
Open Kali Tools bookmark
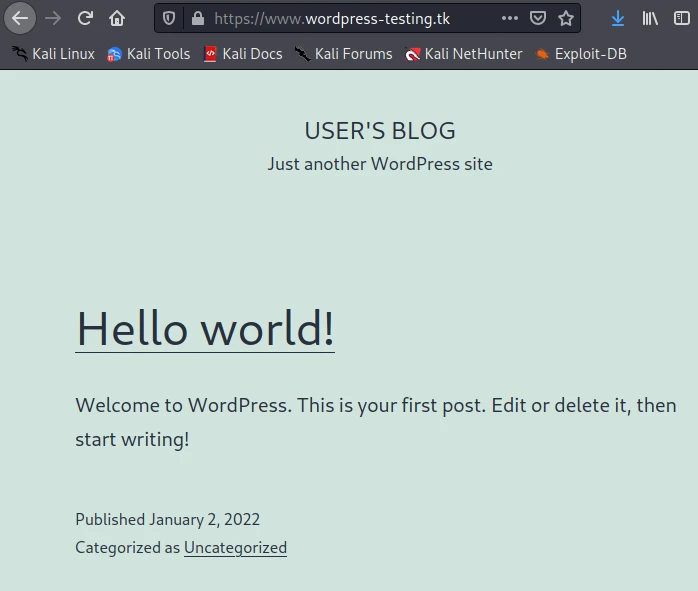point(148,54)
